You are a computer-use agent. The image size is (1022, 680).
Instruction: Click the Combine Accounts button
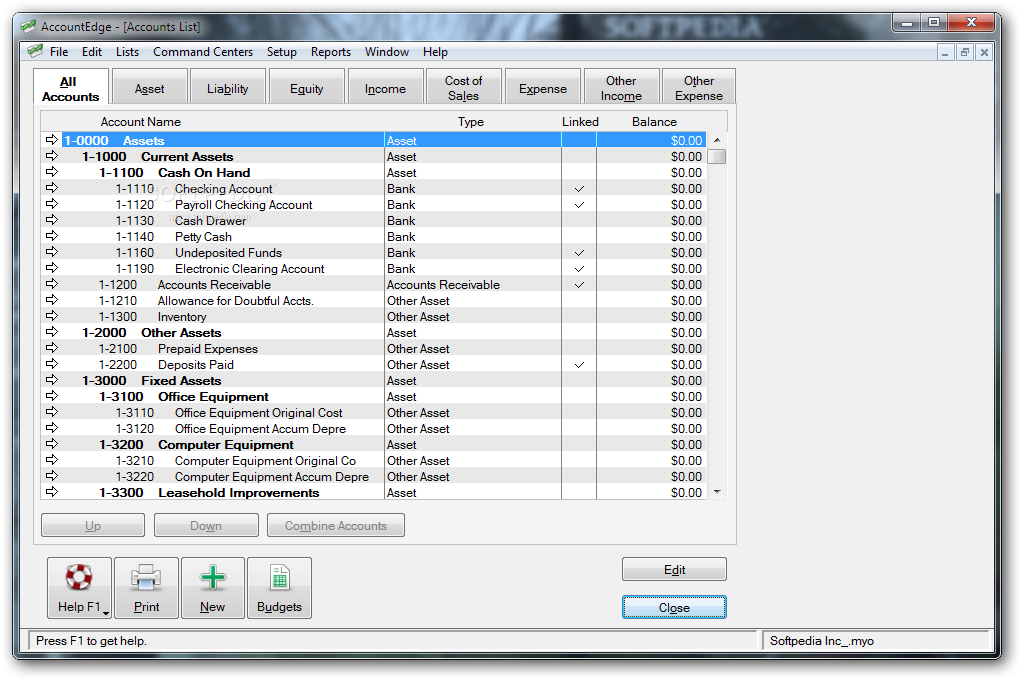(x=336, y=525)
